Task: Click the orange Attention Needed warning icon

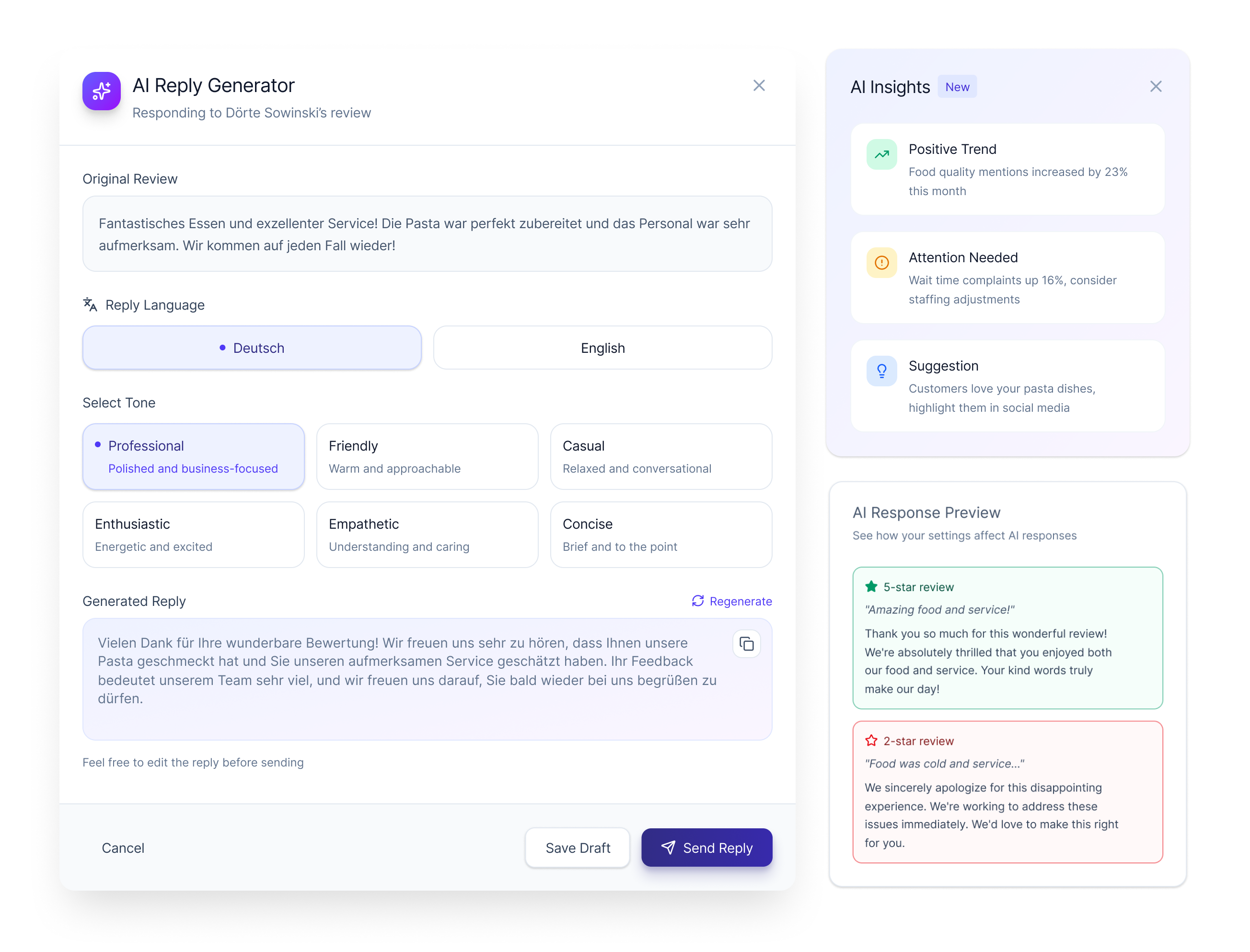Action: [x=882, y=262]
